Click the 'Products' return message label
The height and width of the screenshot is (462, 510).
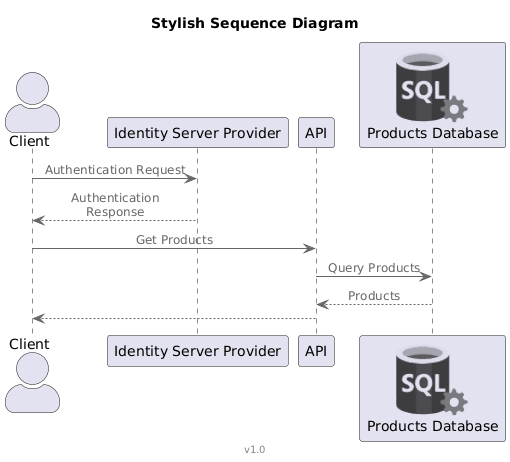pos(374,296)
